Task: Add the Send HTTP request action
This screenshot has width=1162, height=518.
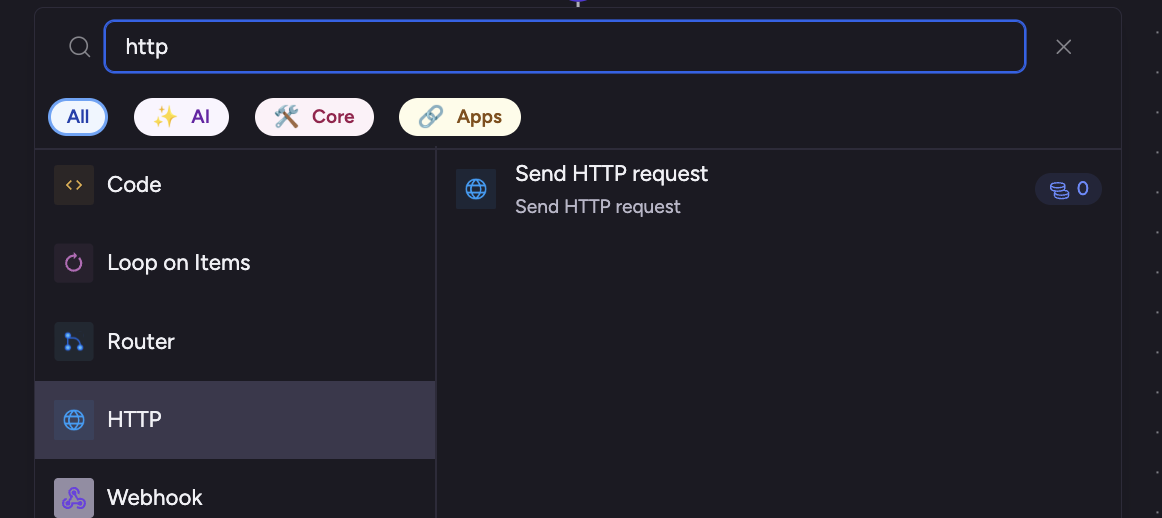Action: [611, 174]
